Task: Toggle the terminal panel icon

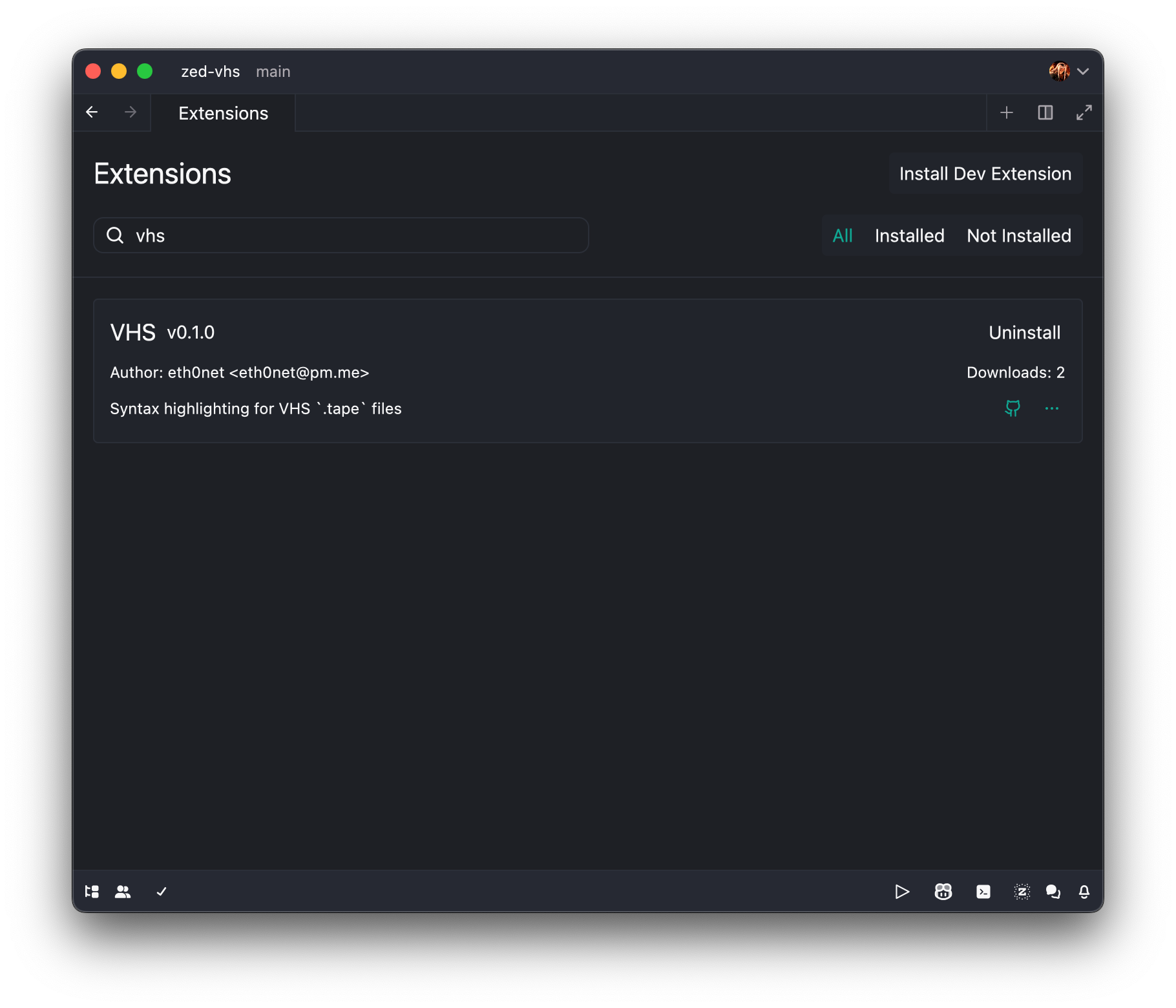Action: click(983, 892)
